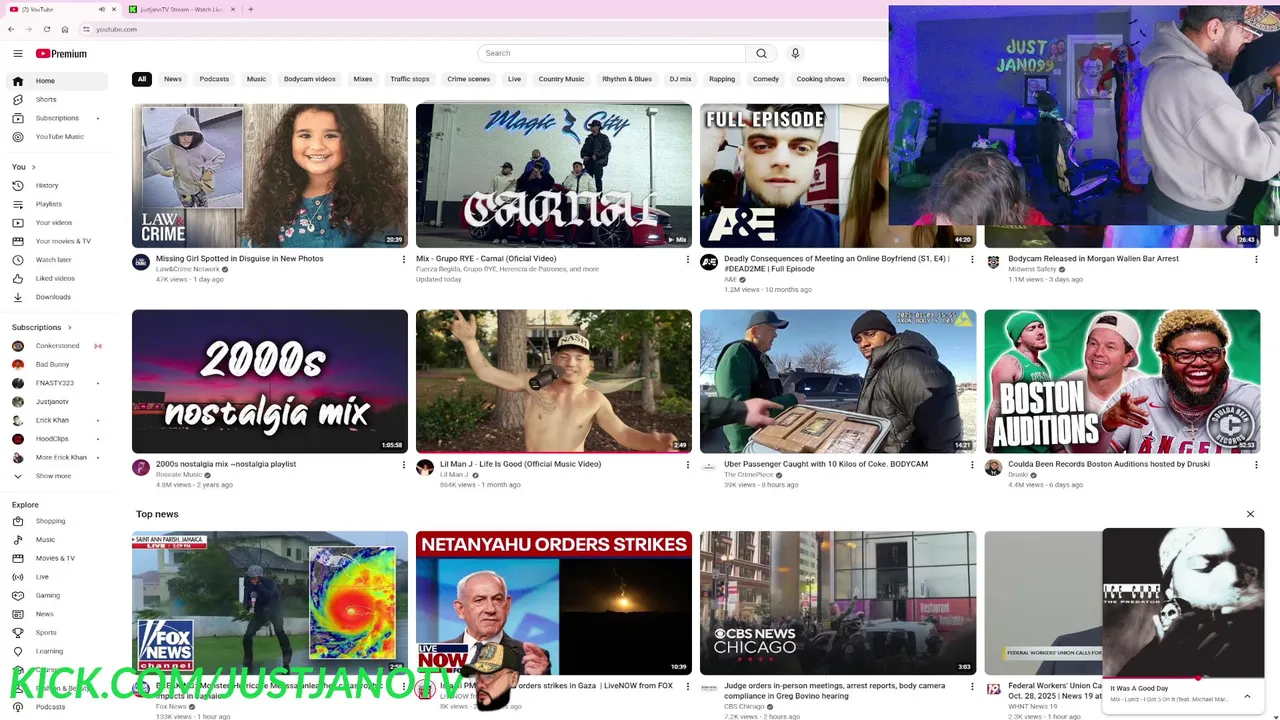Click the search magnifier button
1280x720 pixels.
tap(761, 53)
